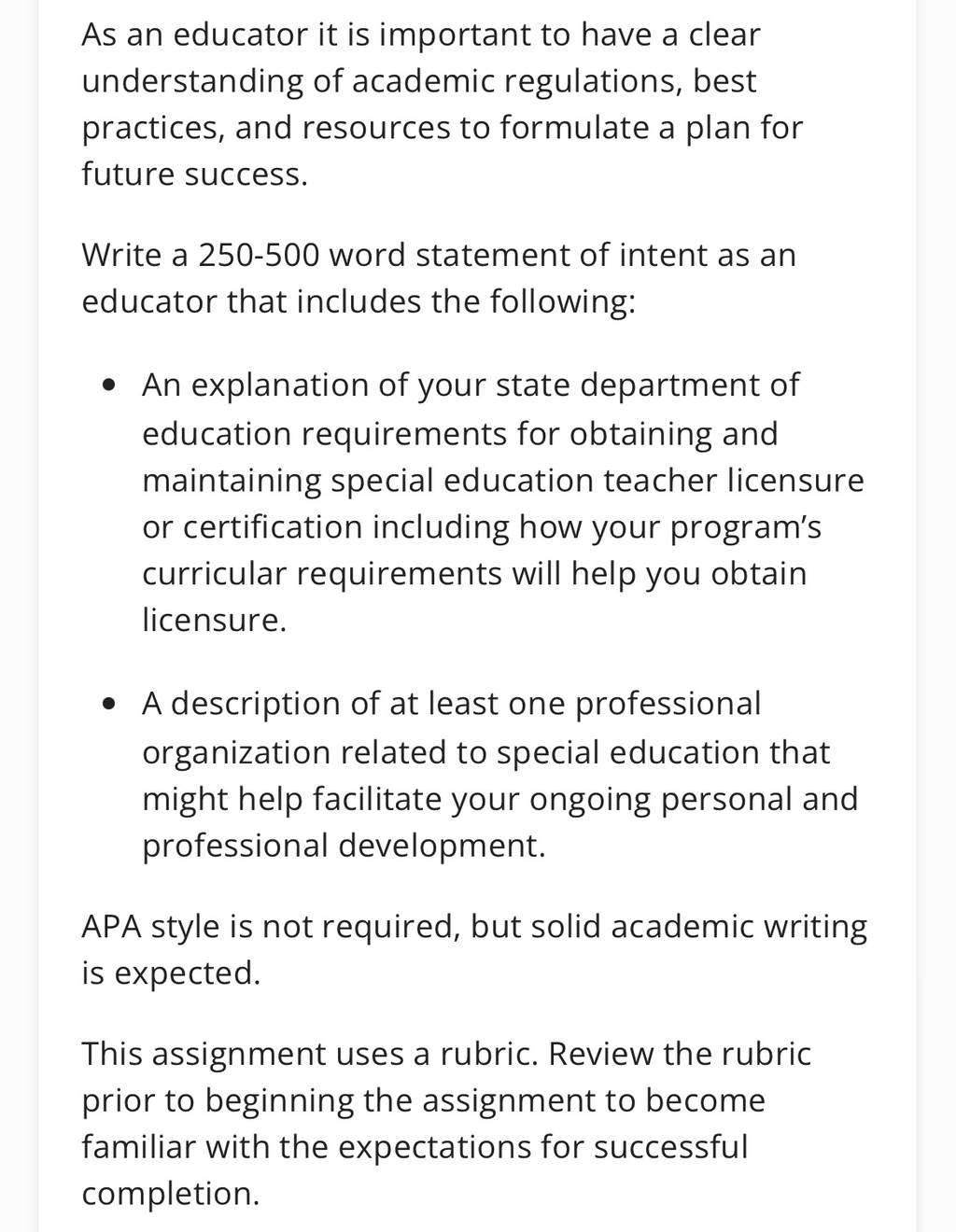Click the phrase 'educator that includes the following:'
The image size is (956, 1232).
click(358, 301)
